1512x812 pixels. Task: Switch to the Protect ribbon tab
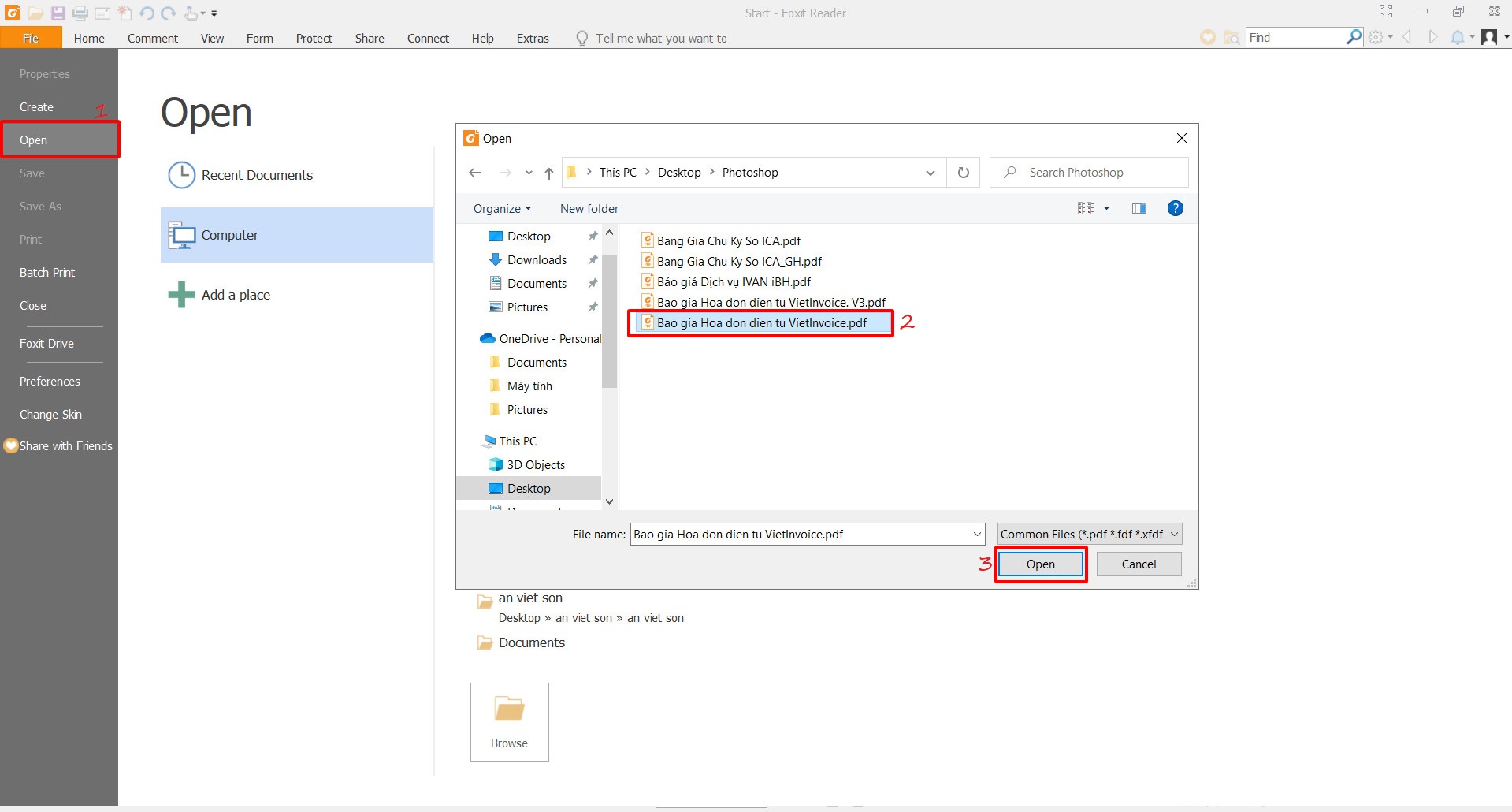[314, 38]
